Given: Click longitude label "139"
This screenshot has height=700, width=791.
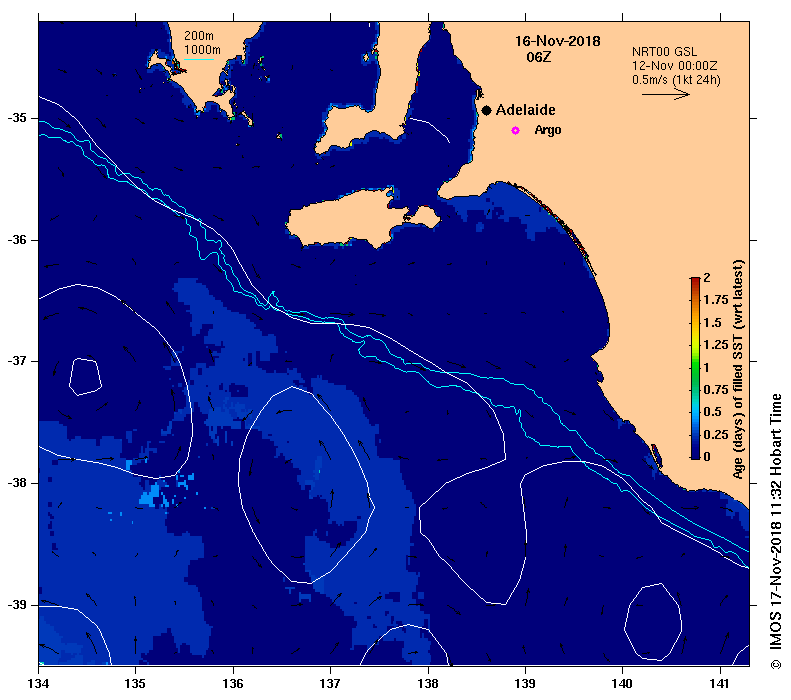Looking at the screenshot, I should pos(525,684).
